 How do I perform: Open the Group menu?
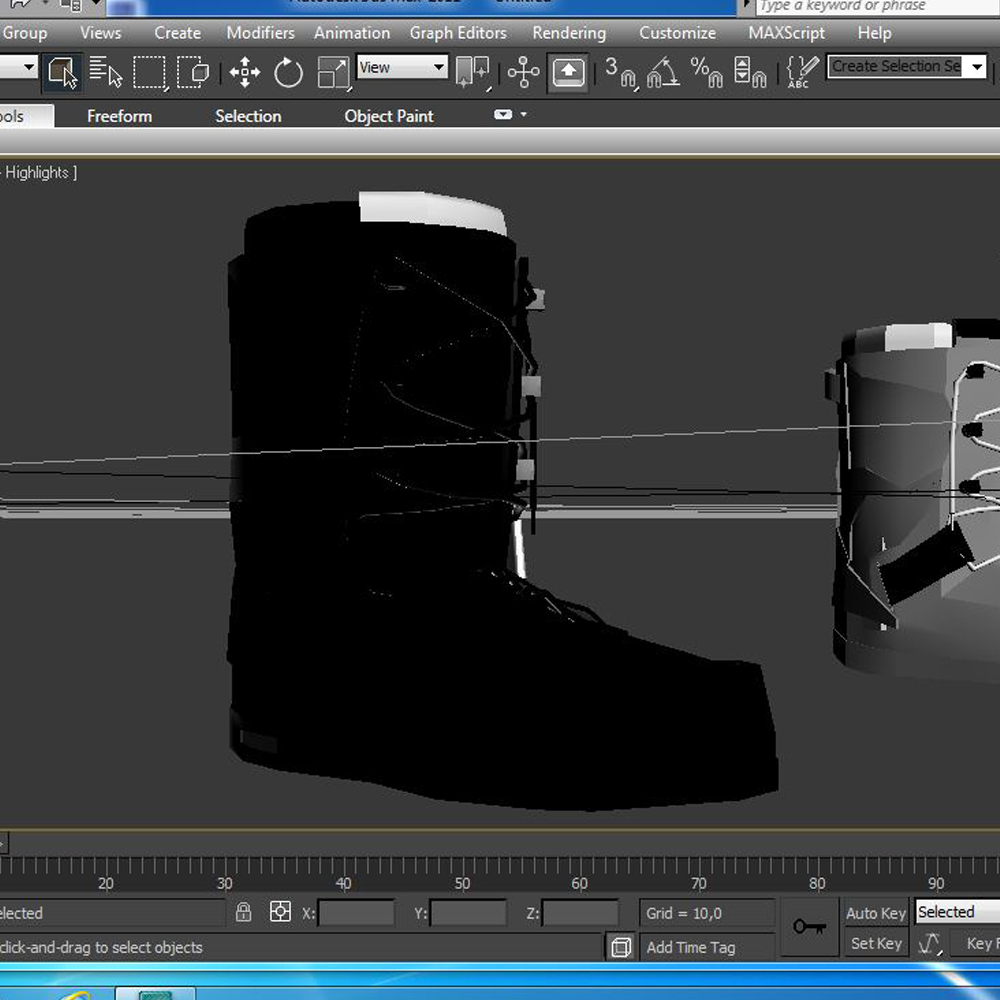[x=25, y=33]
